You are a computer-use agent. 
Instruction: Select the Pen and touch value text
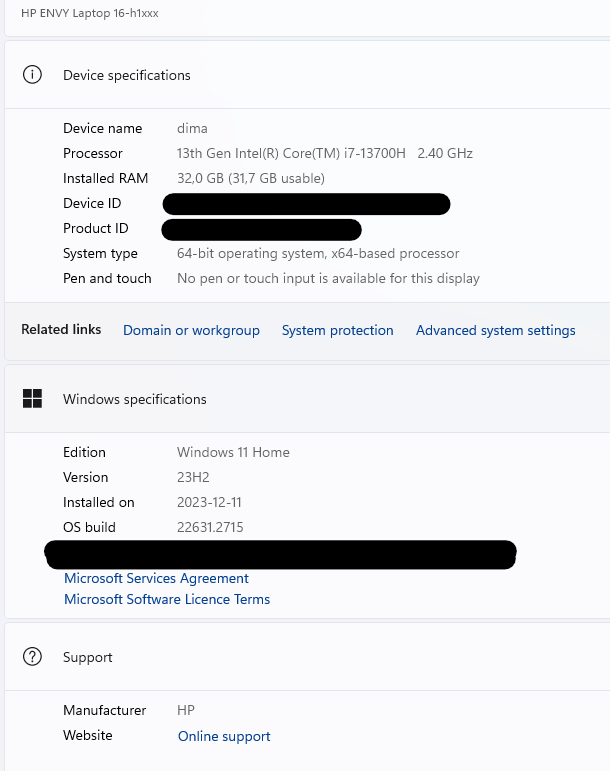tap(328, 278)
